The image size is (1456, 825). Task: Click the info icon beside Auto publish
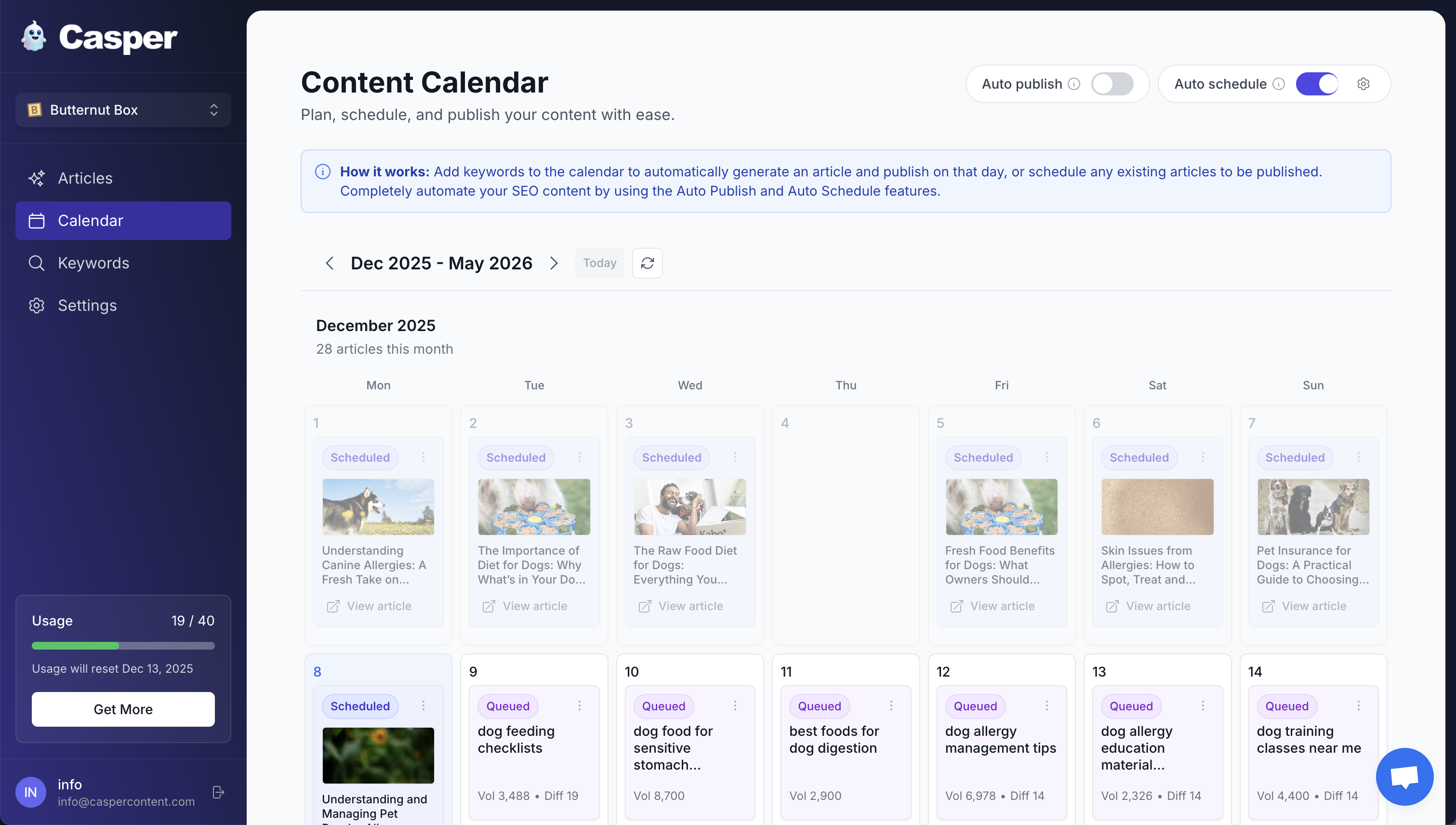[x=1075, y=83]
